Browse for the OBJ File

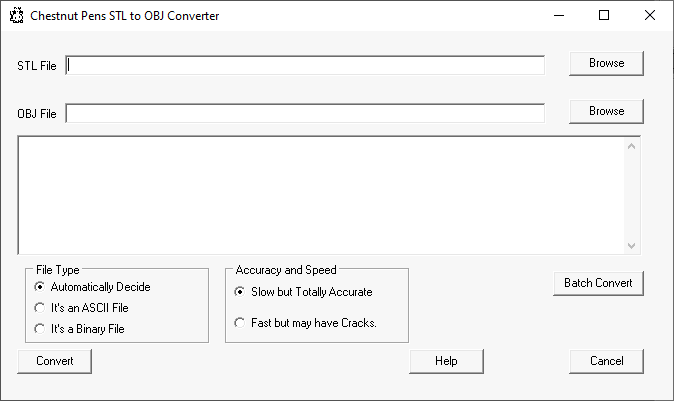pyautogui.click(x=607, y=111)
